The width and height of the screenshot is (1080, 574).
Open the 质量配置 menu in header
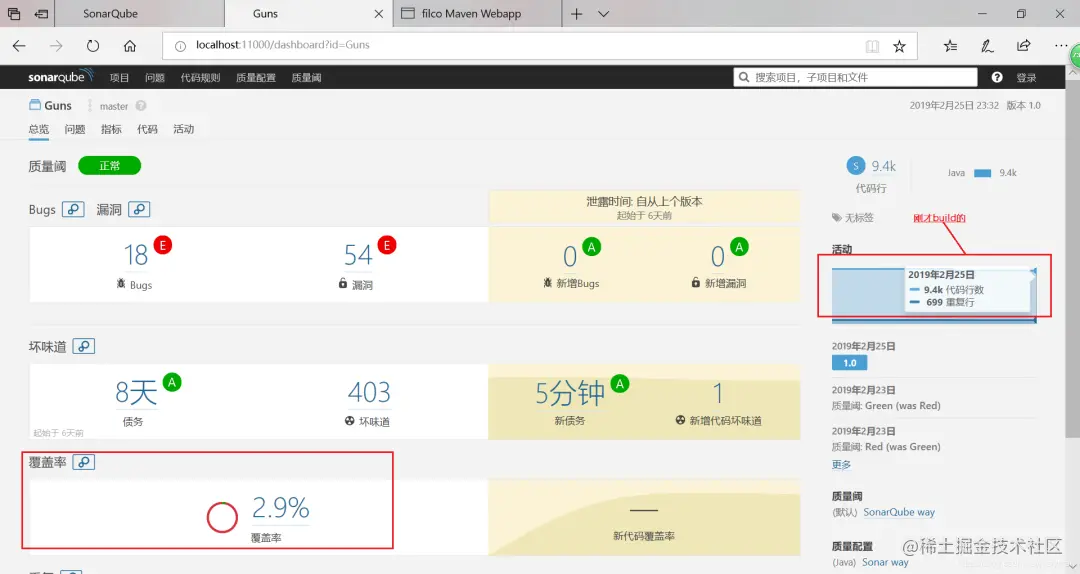(256, 77)
